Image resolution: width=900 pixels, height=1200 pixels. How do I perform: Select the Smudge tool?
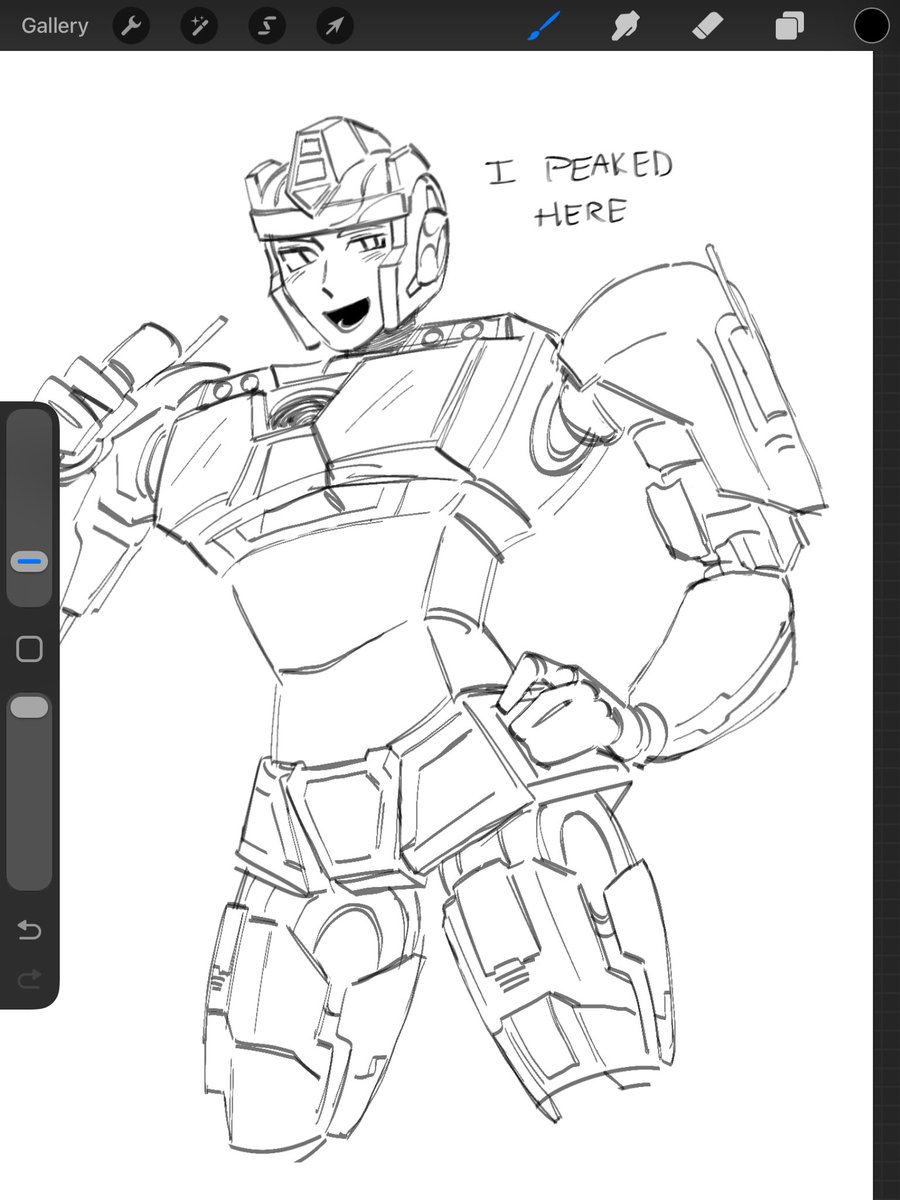point(626,26)
